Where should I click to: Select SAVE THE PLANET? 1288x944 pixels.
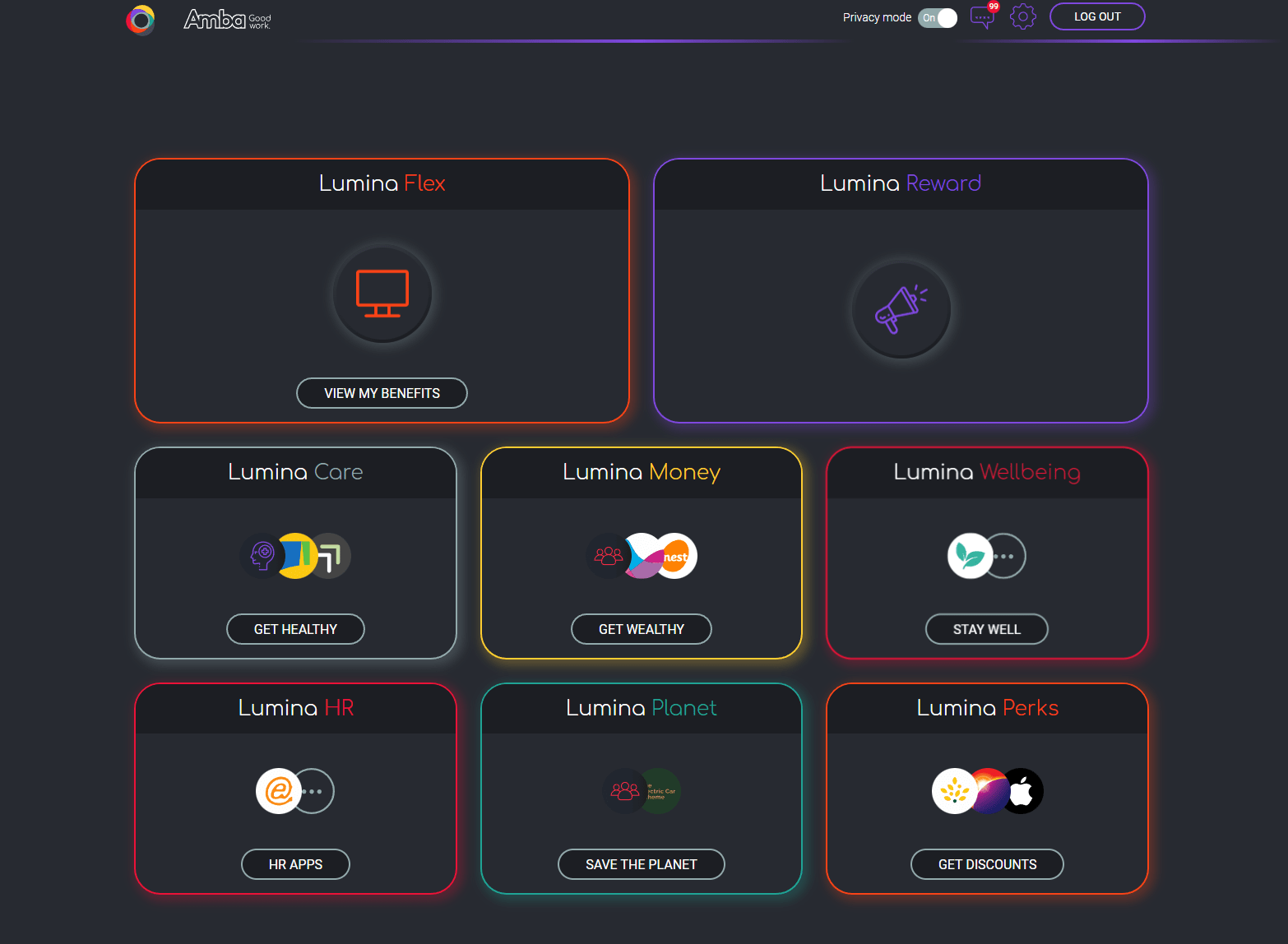pos(641,864)
